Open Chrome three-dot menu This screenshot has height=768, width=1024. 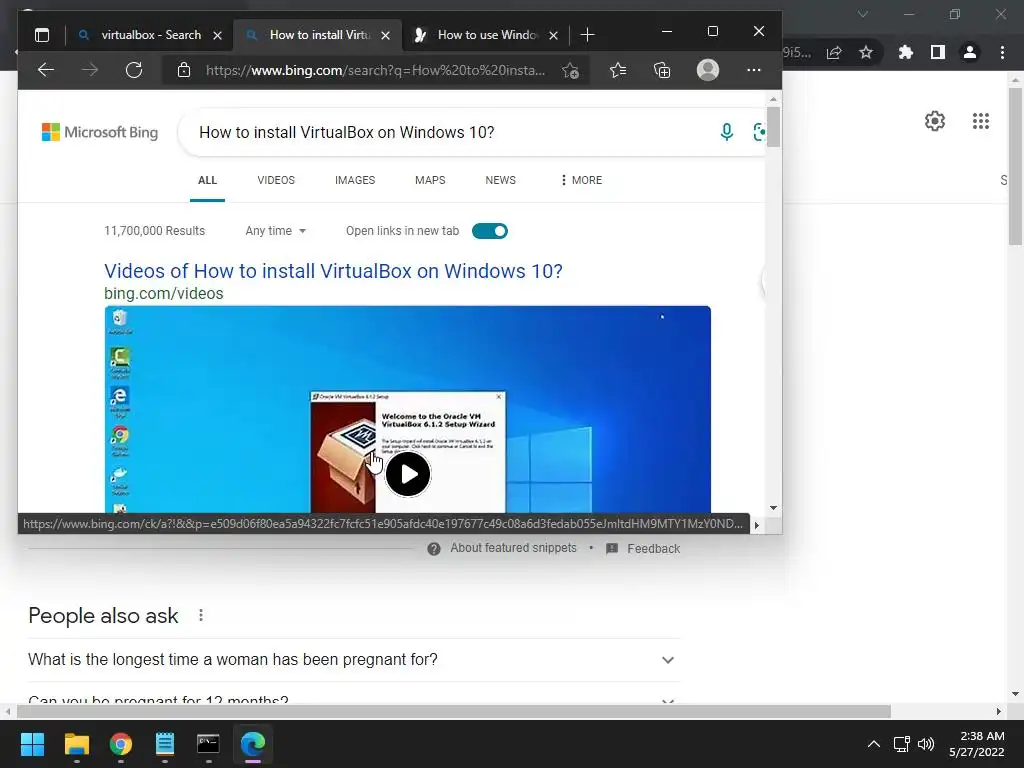1002,52
